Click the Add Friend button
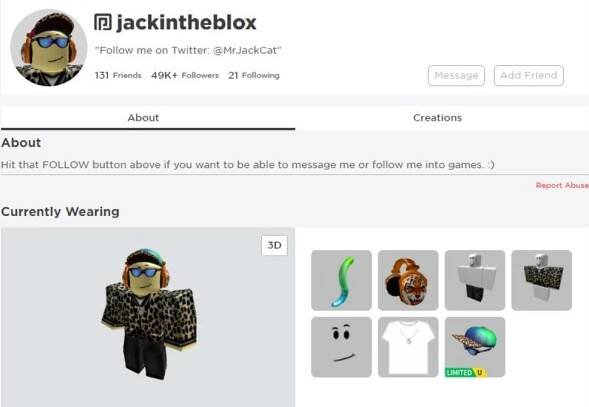589x407 pixels. coord(529,76)
